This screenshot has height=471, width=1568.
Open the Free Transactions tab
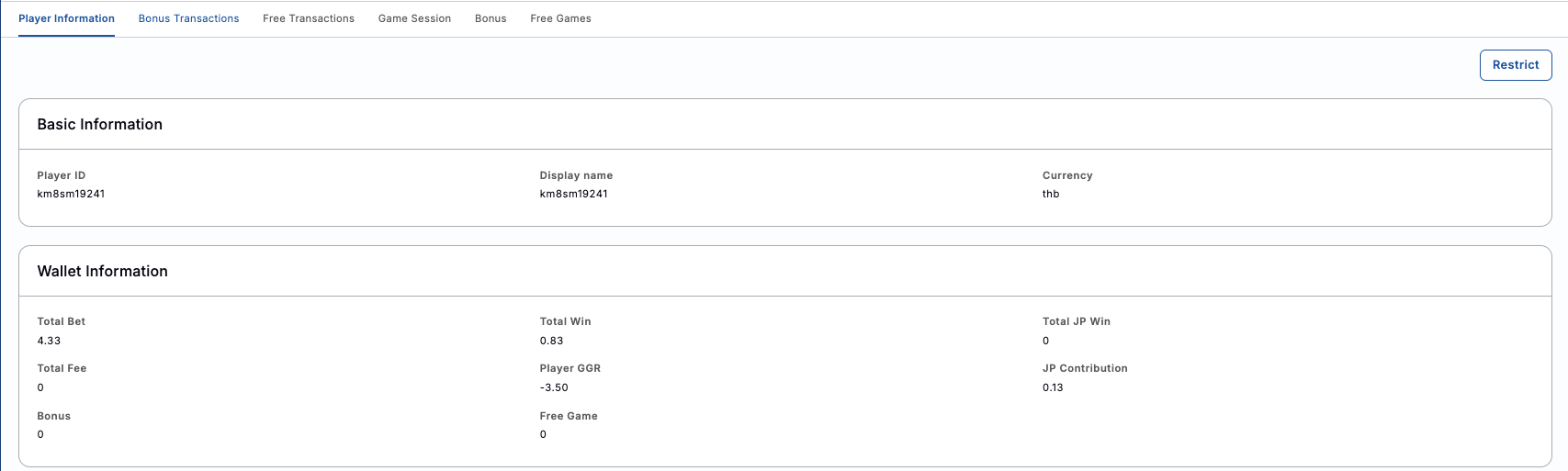(x=308, y=18)
